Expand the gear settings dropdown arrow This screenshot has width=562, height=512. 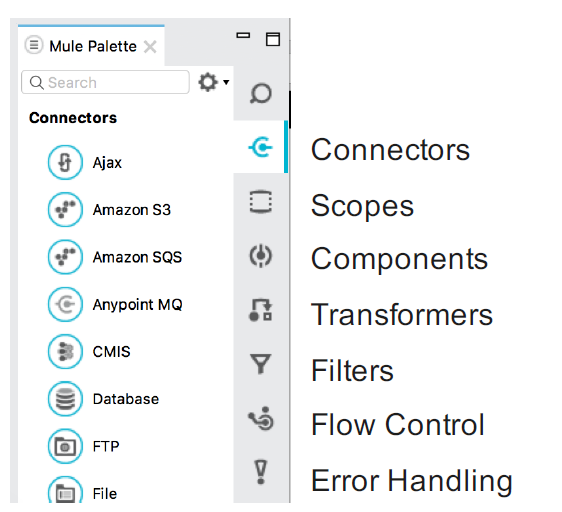(x=226, y=82)
